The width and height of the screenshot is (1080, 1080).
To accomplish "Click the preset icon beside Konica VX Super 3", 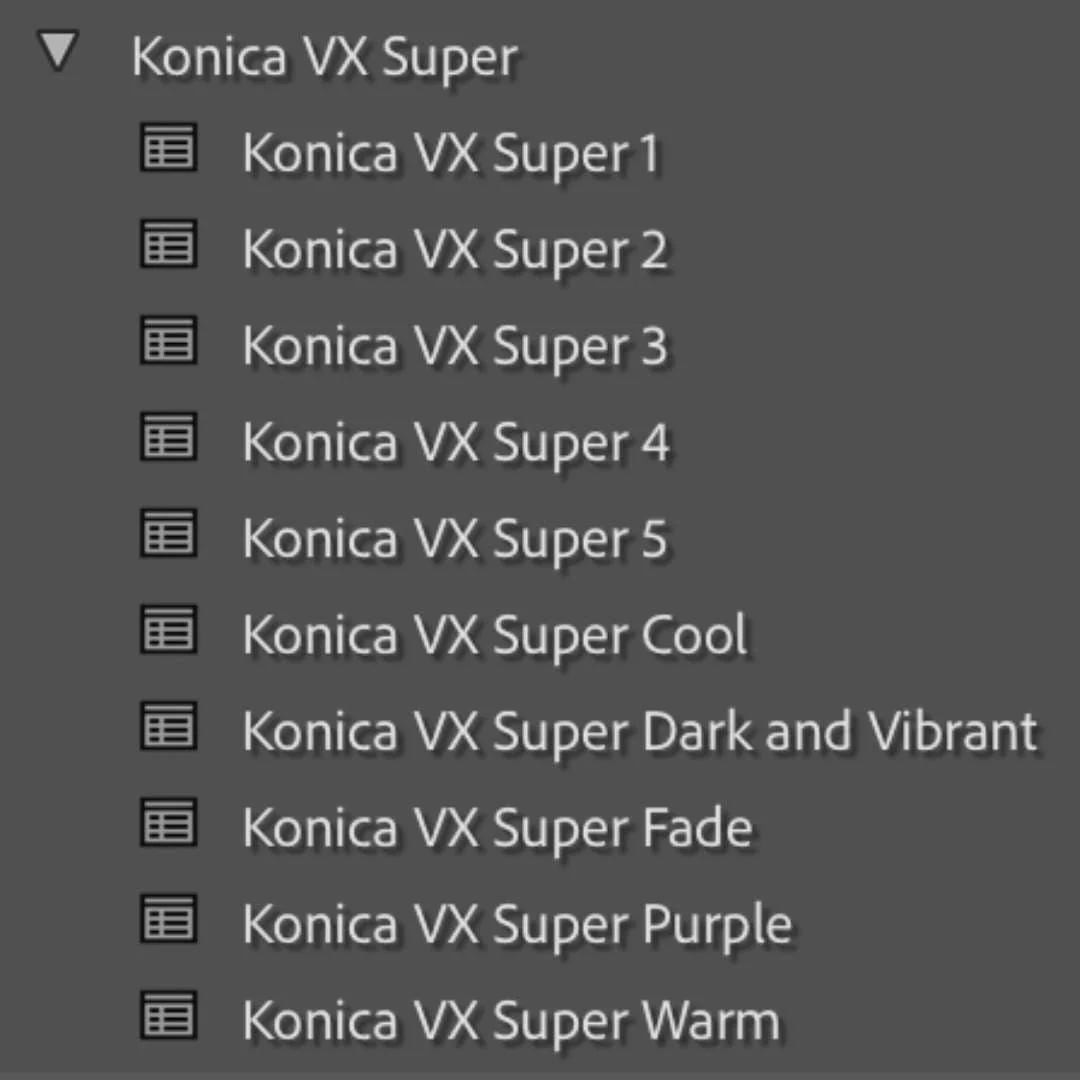I will click(x=168, y=341).
